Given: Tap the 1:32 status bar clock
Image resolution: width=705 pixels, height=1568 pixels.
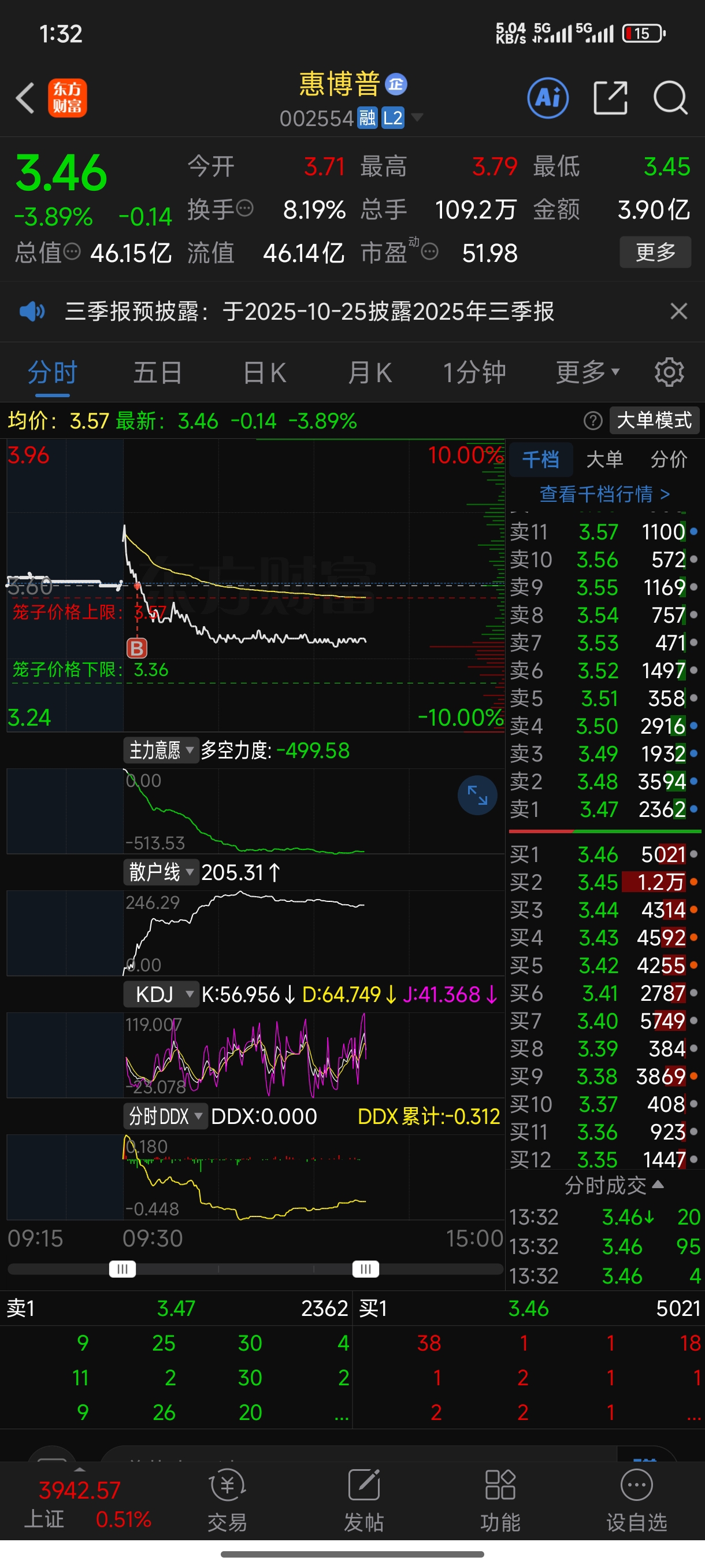Looking at the screenshot, I should point(61,34).
